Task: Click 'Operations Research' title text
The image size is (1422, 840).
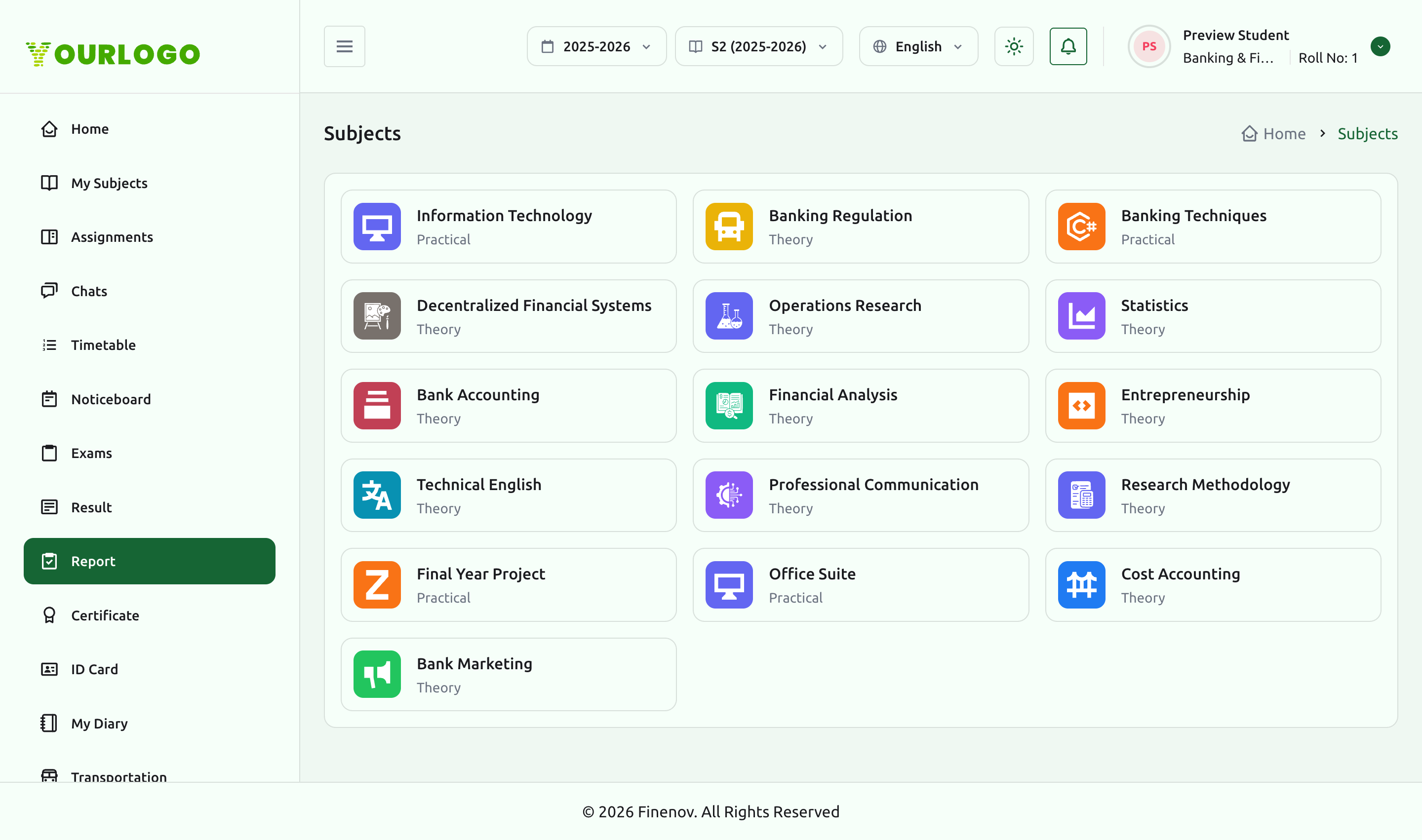Action: [x=845, y=305]
